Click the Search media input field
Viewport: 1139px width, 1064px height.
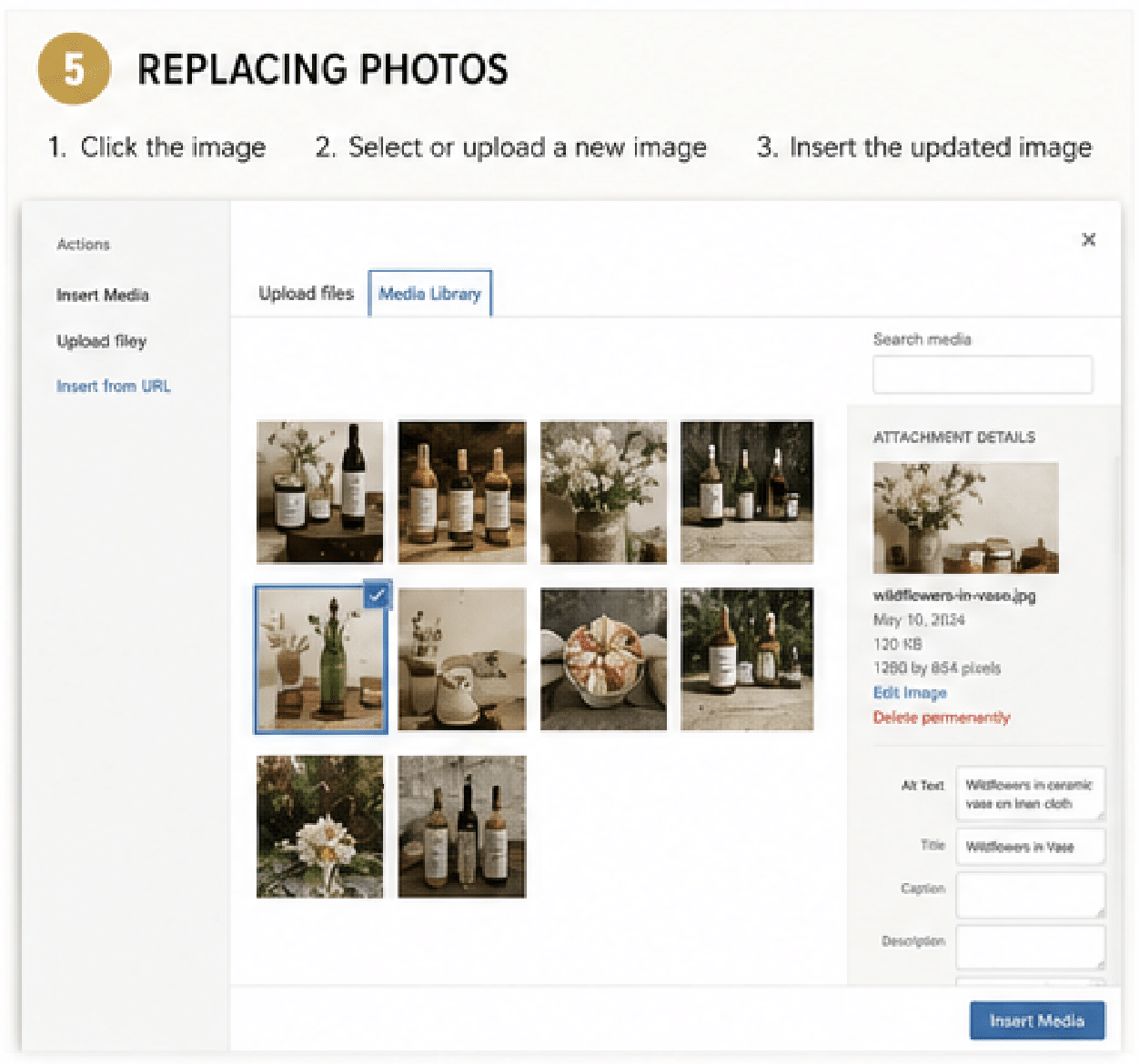pyautogui.click(x=983, y=375)
